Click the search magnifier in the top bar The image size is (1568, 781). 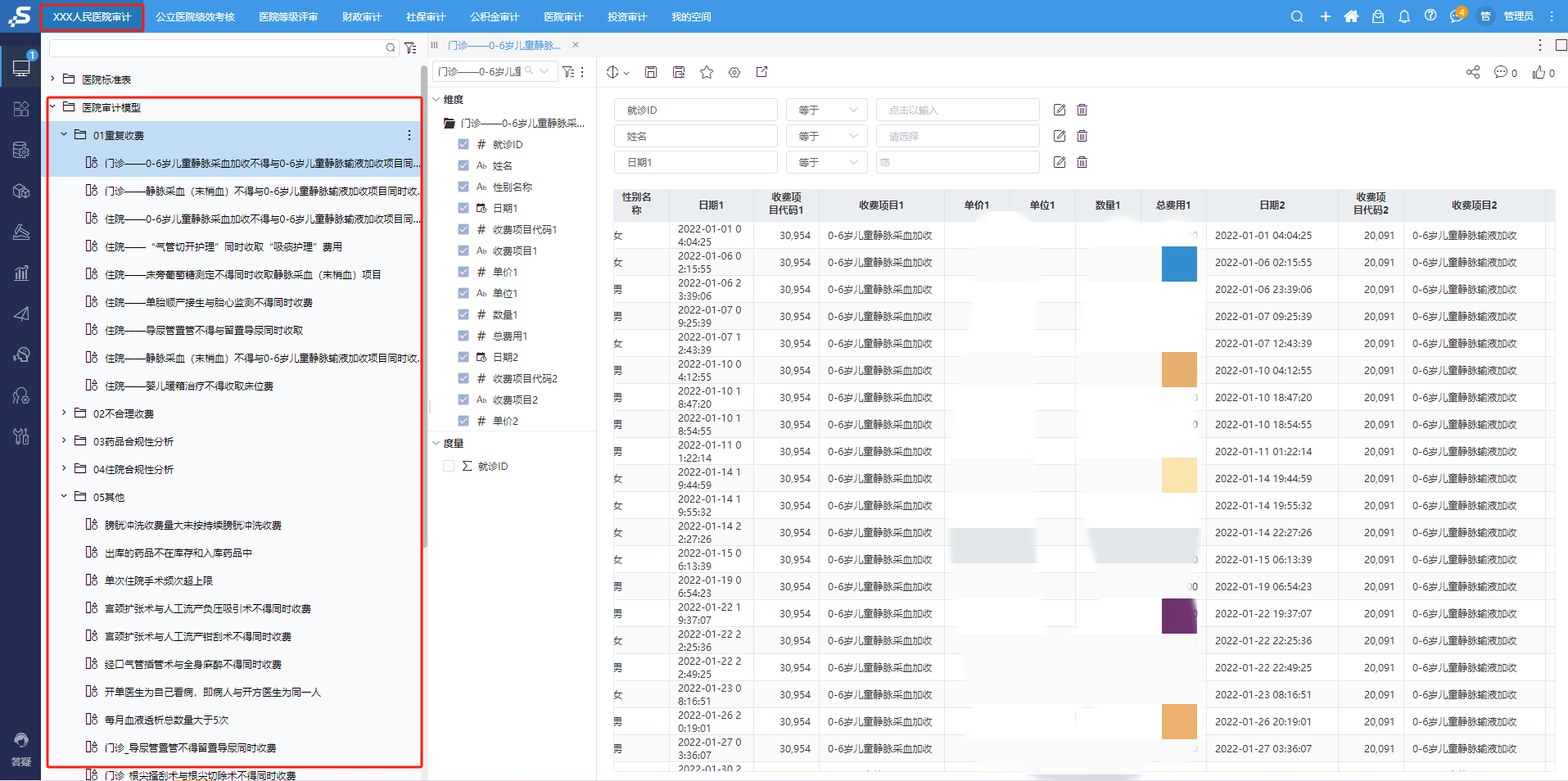(x=1297, y=16)
